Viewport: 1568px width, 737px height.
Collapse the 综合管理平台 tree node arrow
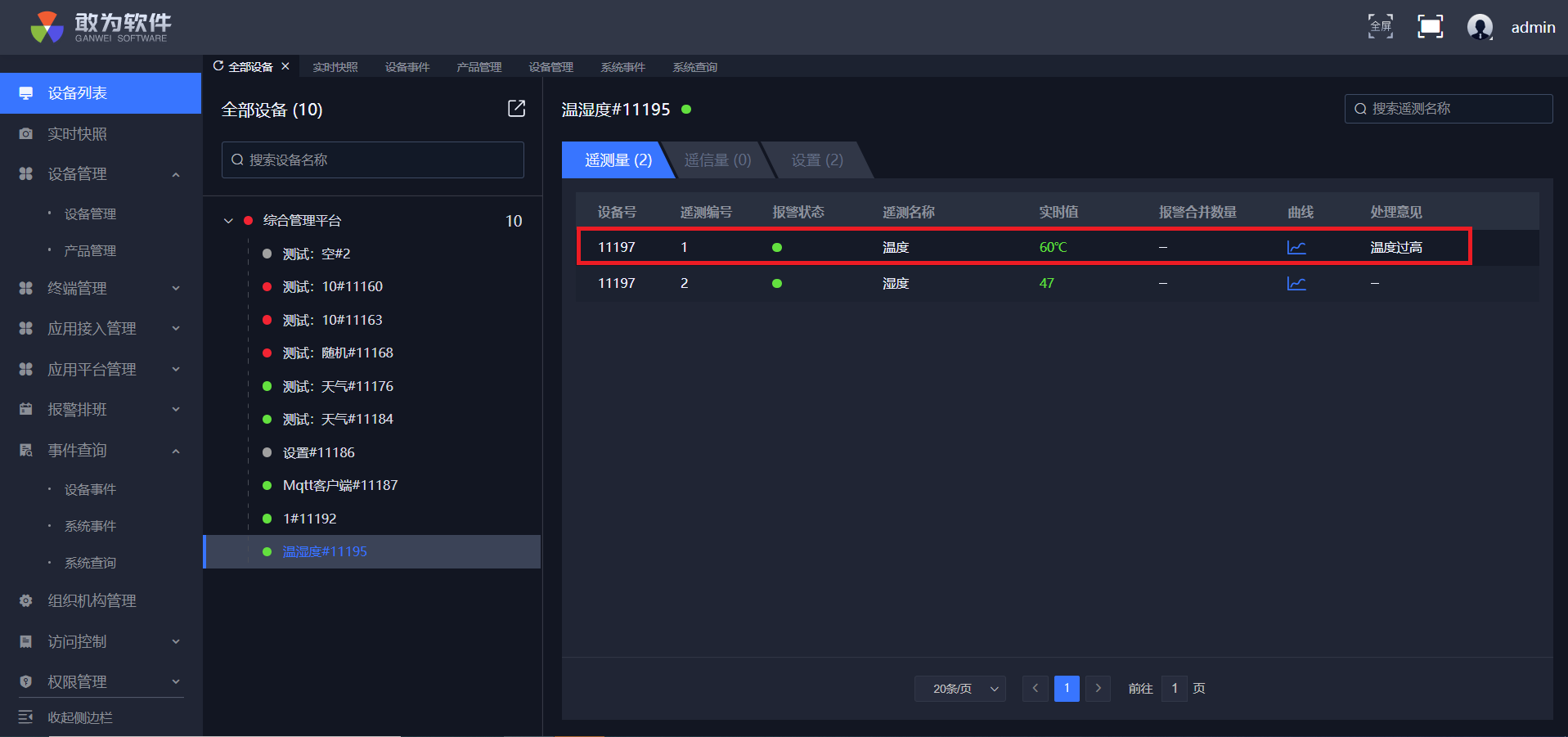pos(228,221)
